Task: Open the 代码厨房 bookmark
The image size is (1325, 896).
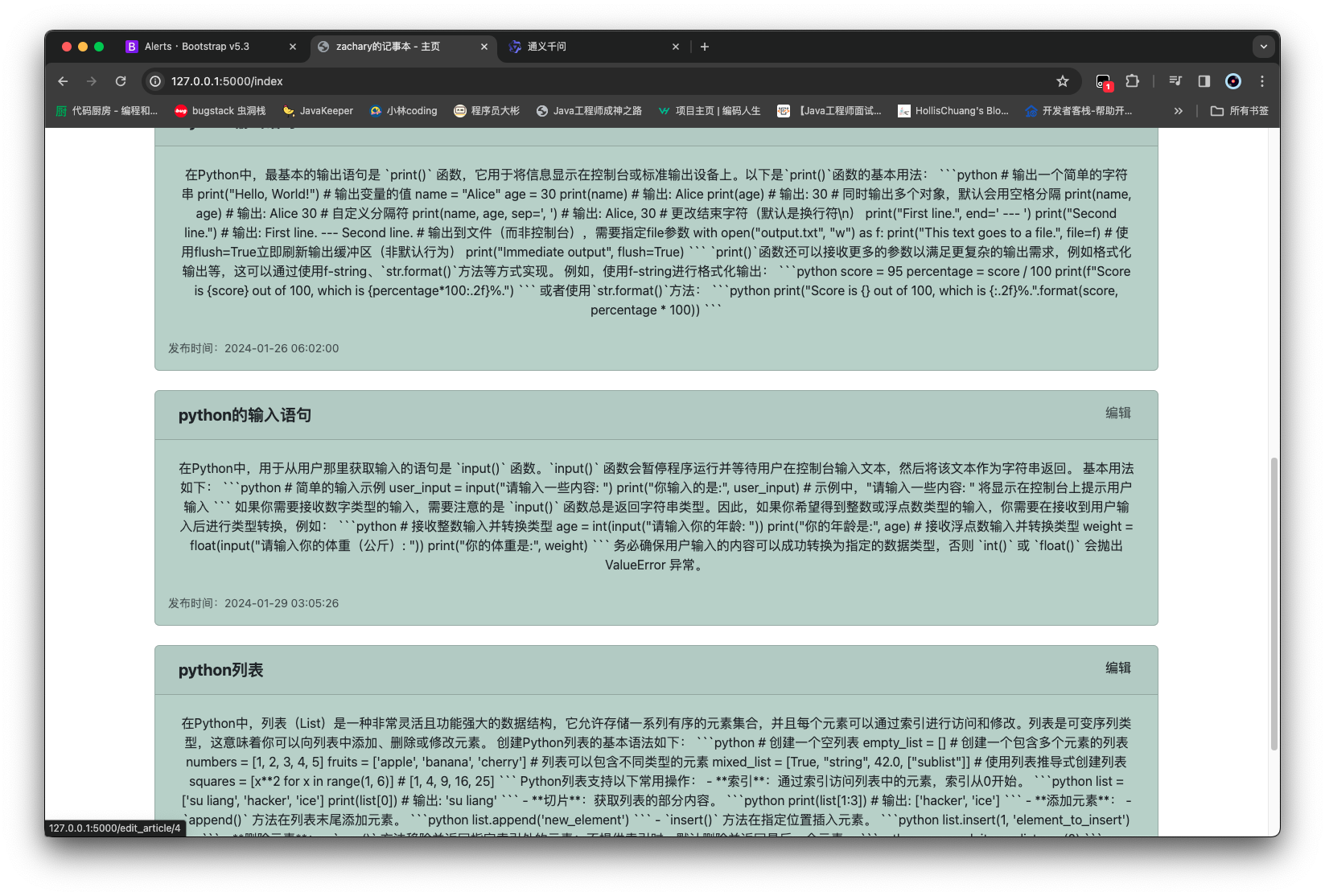Action: pyautogui.click(x=107, y=111)
